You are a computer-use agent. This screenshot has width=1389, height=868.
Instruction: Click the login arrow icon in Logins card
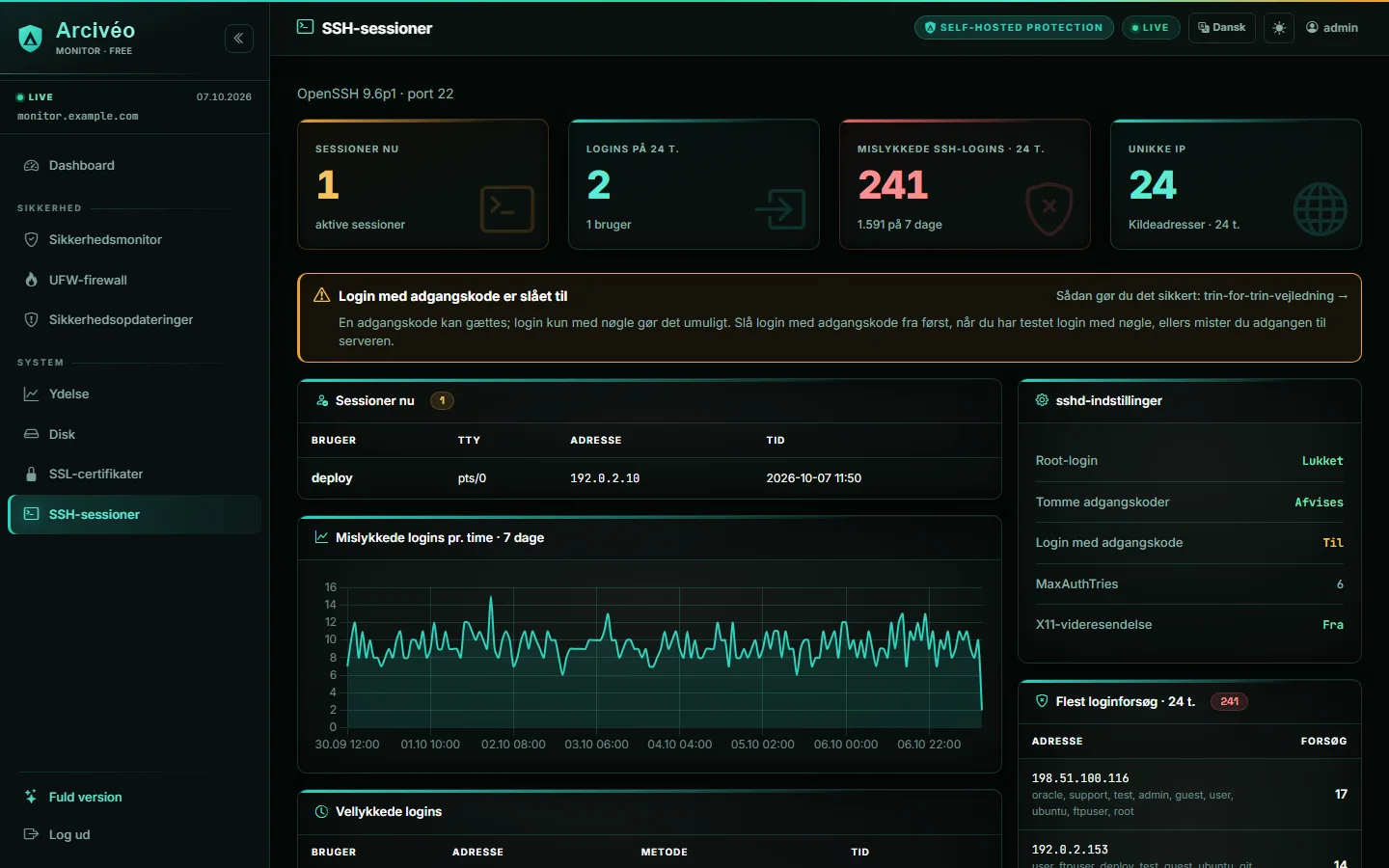[779, 209]
